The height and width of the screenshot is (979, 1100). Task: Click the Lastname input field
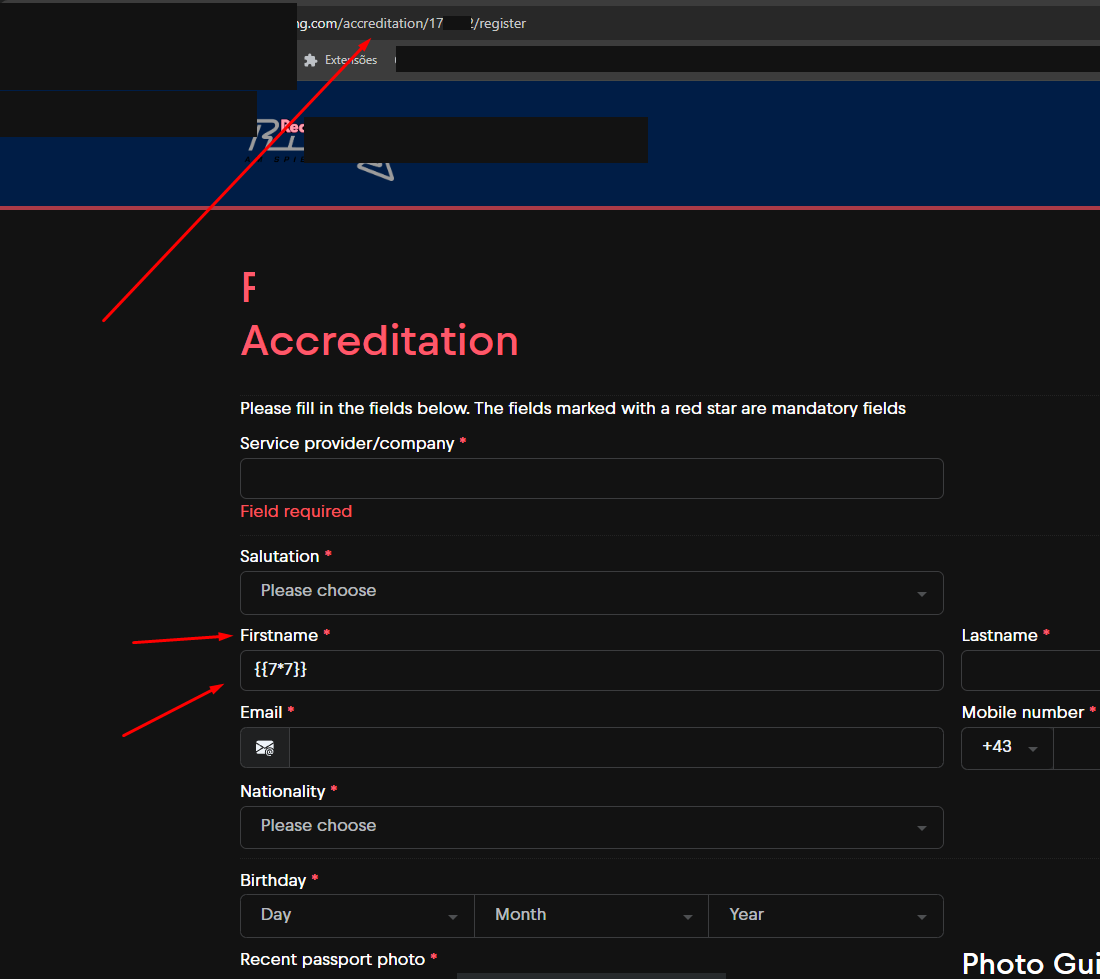[x=1031, y=670]
